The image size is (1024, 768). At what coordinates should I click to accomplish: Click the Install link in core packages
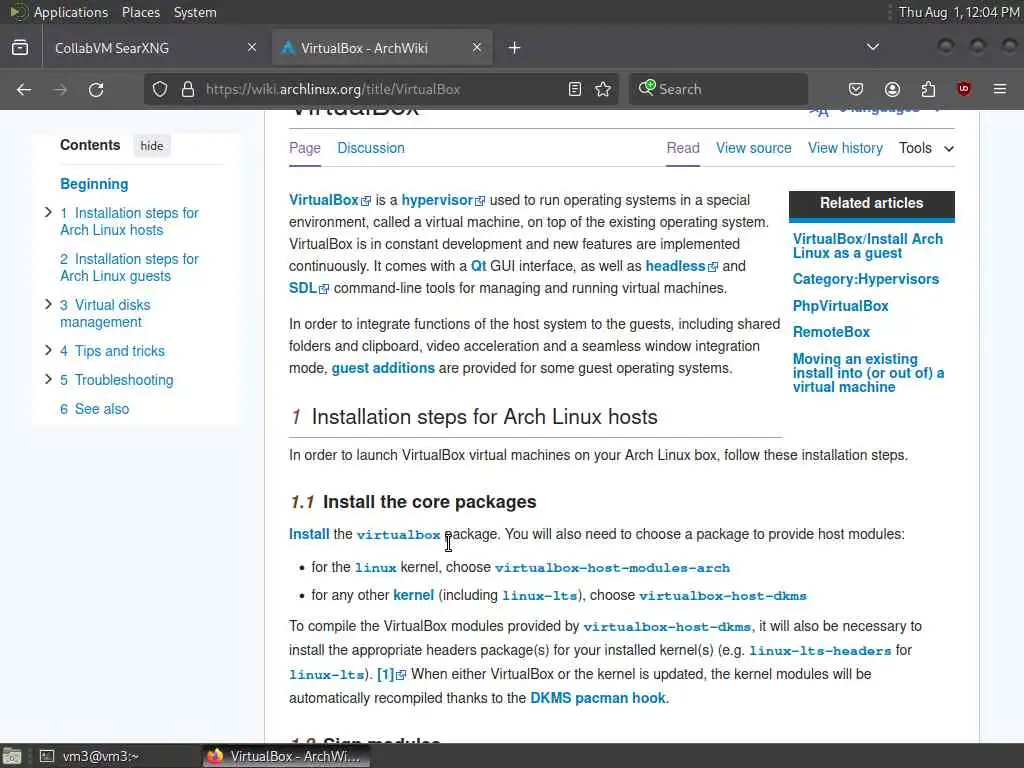309,534
